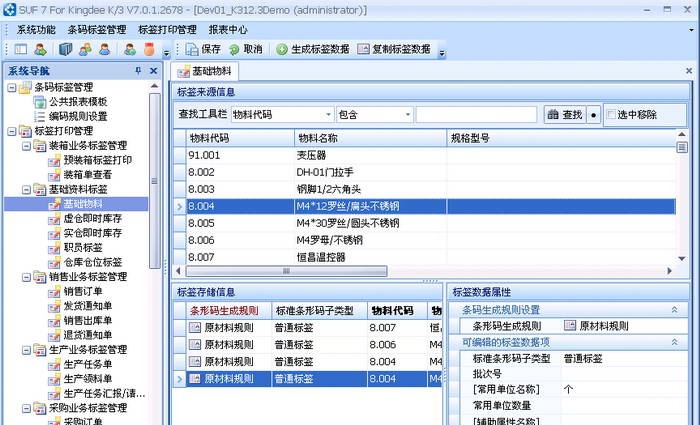
Task: Collapse the 生产业务标签管理 node
Action: (26, 350)
